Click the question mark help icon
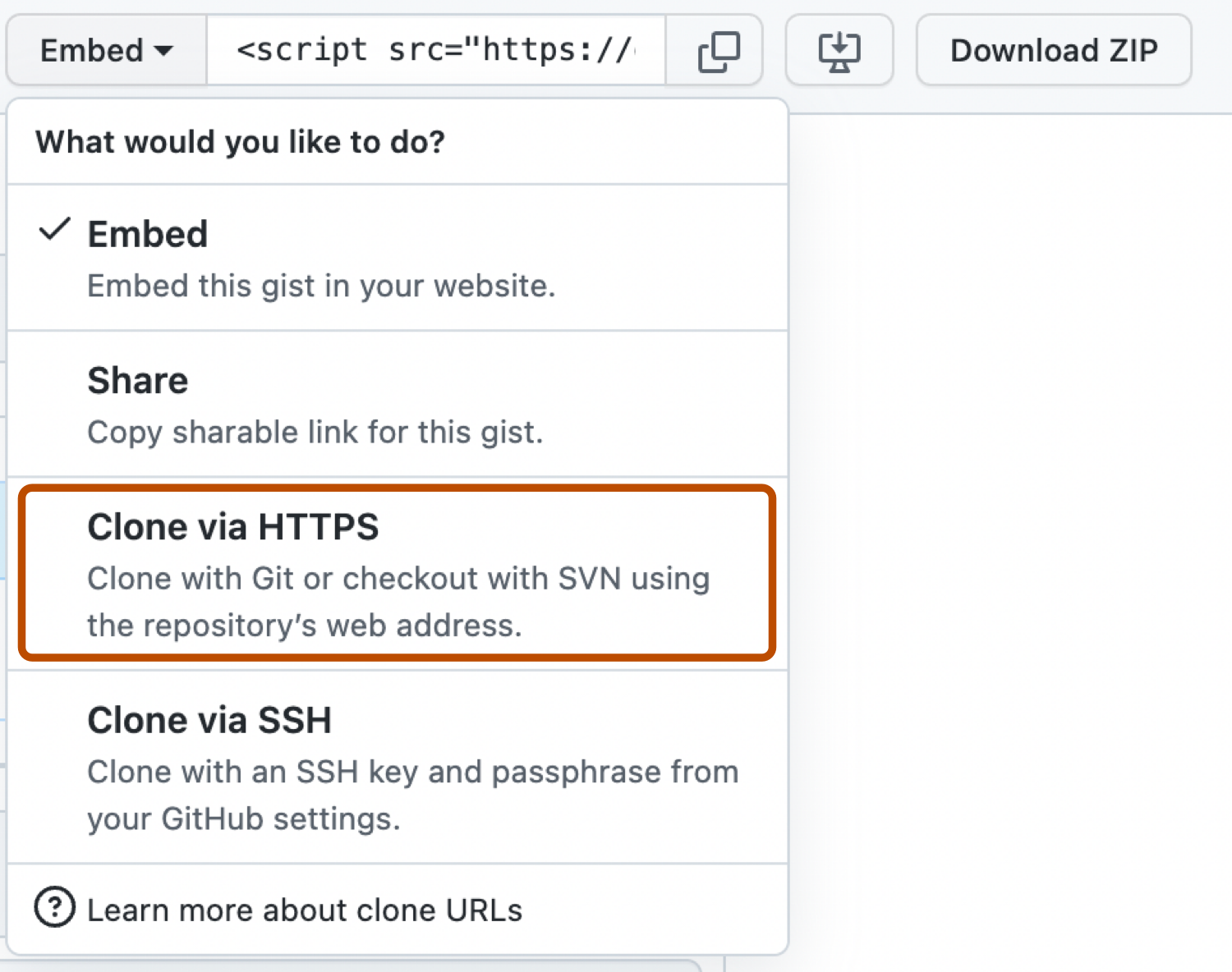 click(53, 908)
